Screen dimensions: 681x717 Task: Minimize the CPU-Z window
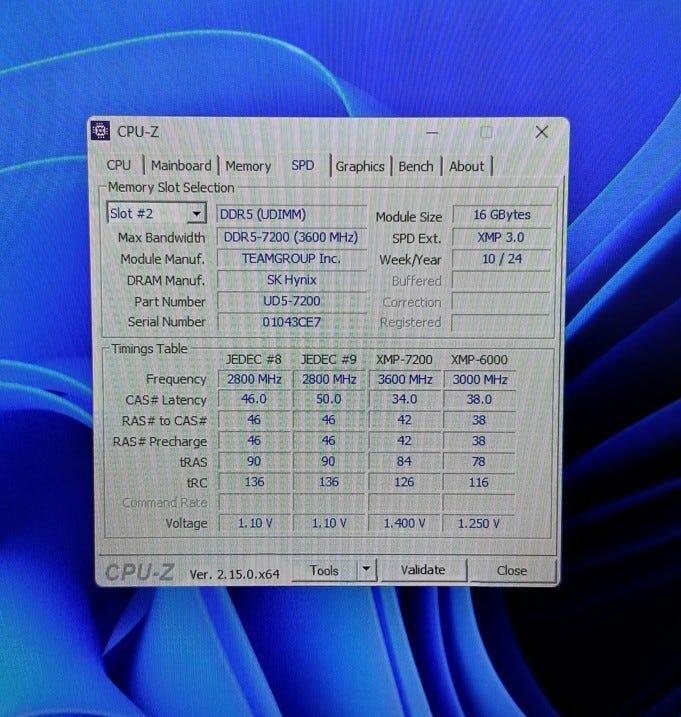(x=432, y=133)
